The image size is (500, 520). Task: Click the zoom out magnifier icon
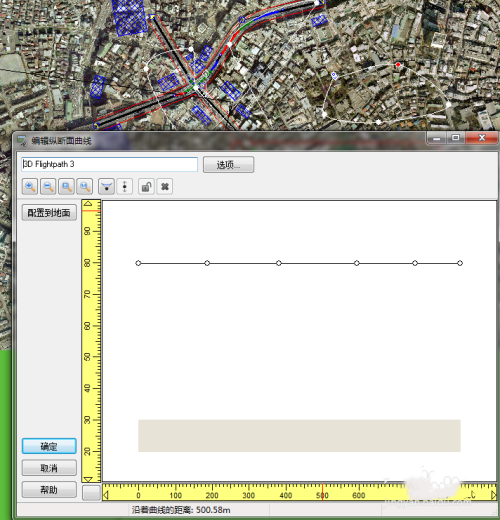tap(48, 186)
